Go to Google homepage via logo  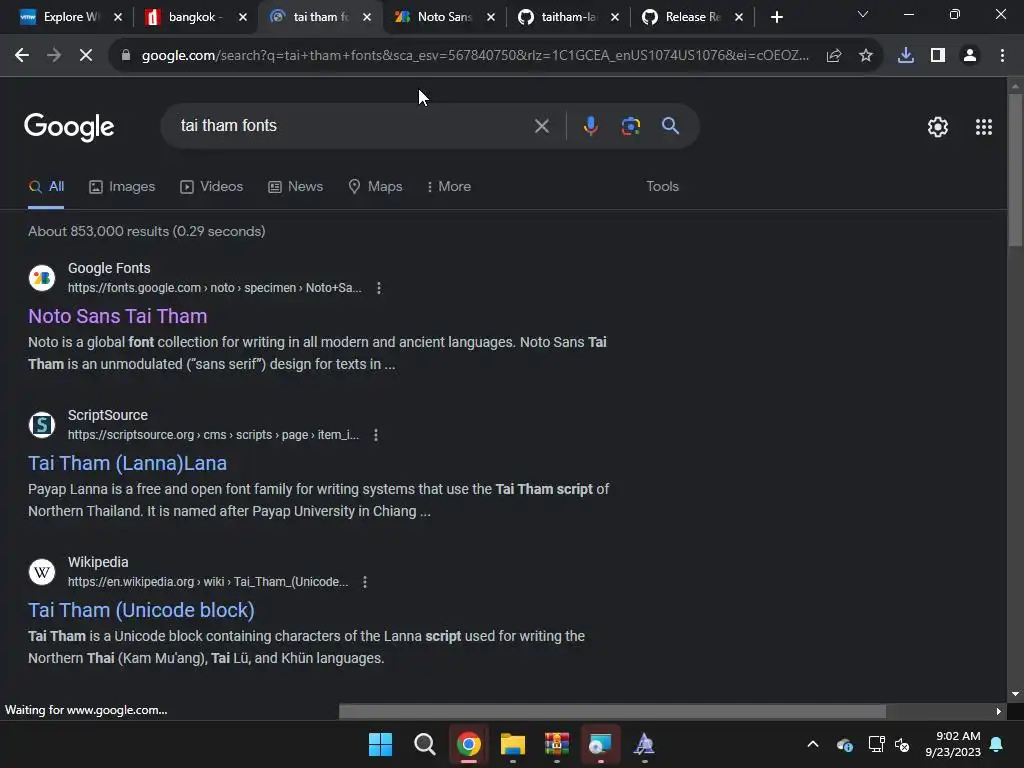(x=69, y=127)
